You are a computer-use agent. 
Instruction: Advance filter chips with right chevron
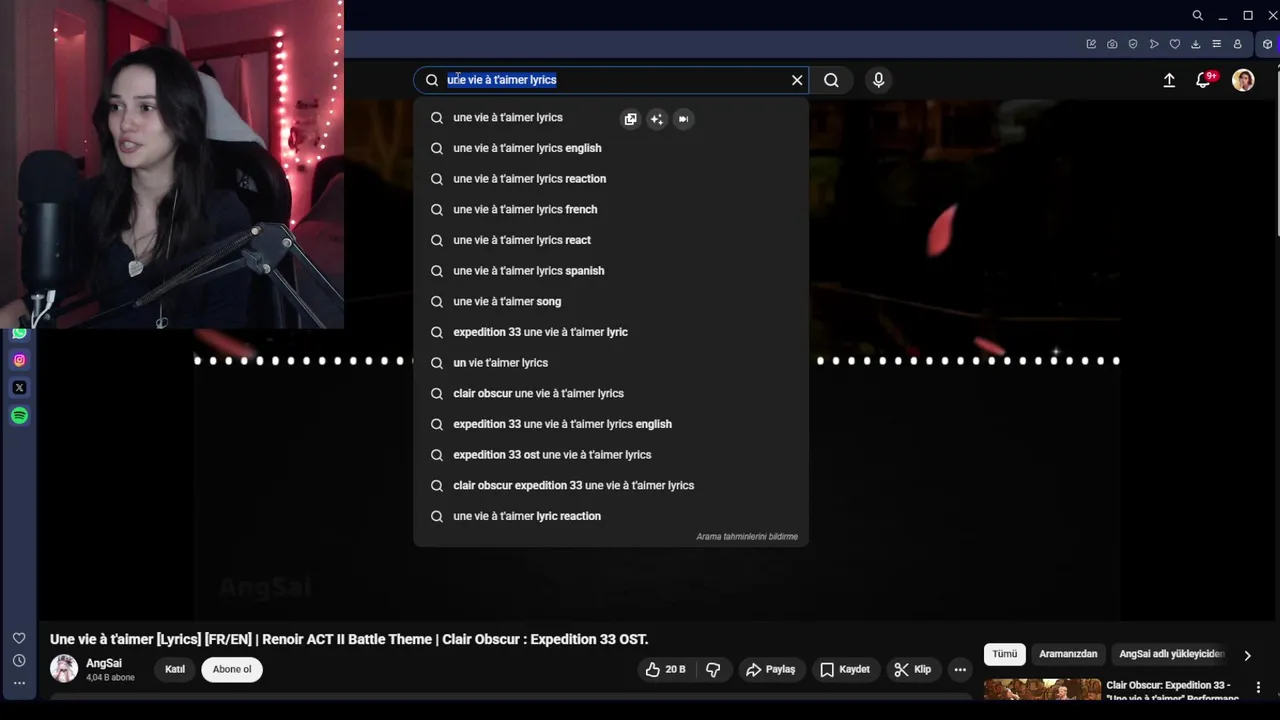click(x=1247, y=656)
